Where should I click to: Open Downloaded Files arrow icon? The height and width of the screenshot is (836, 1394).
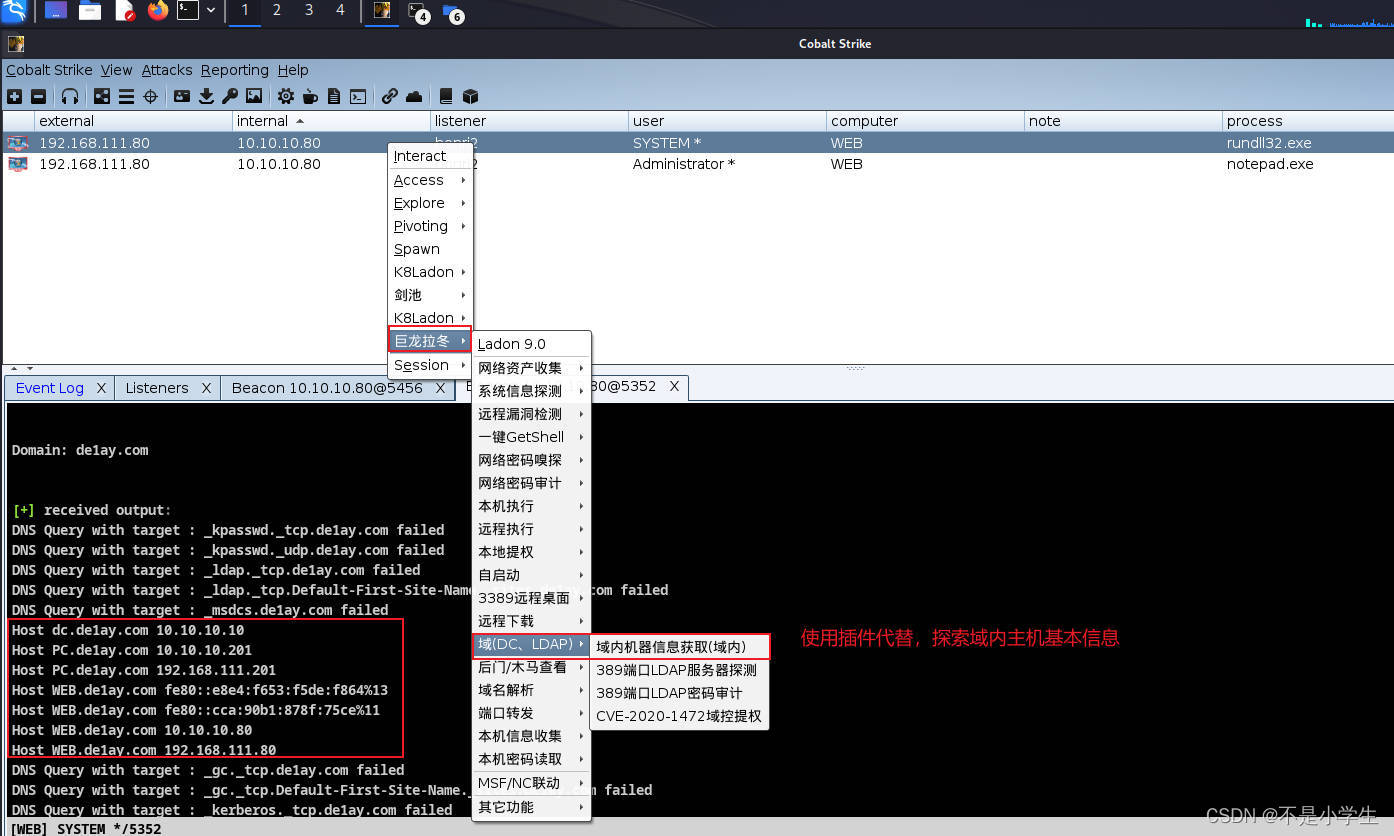(206, 96)
